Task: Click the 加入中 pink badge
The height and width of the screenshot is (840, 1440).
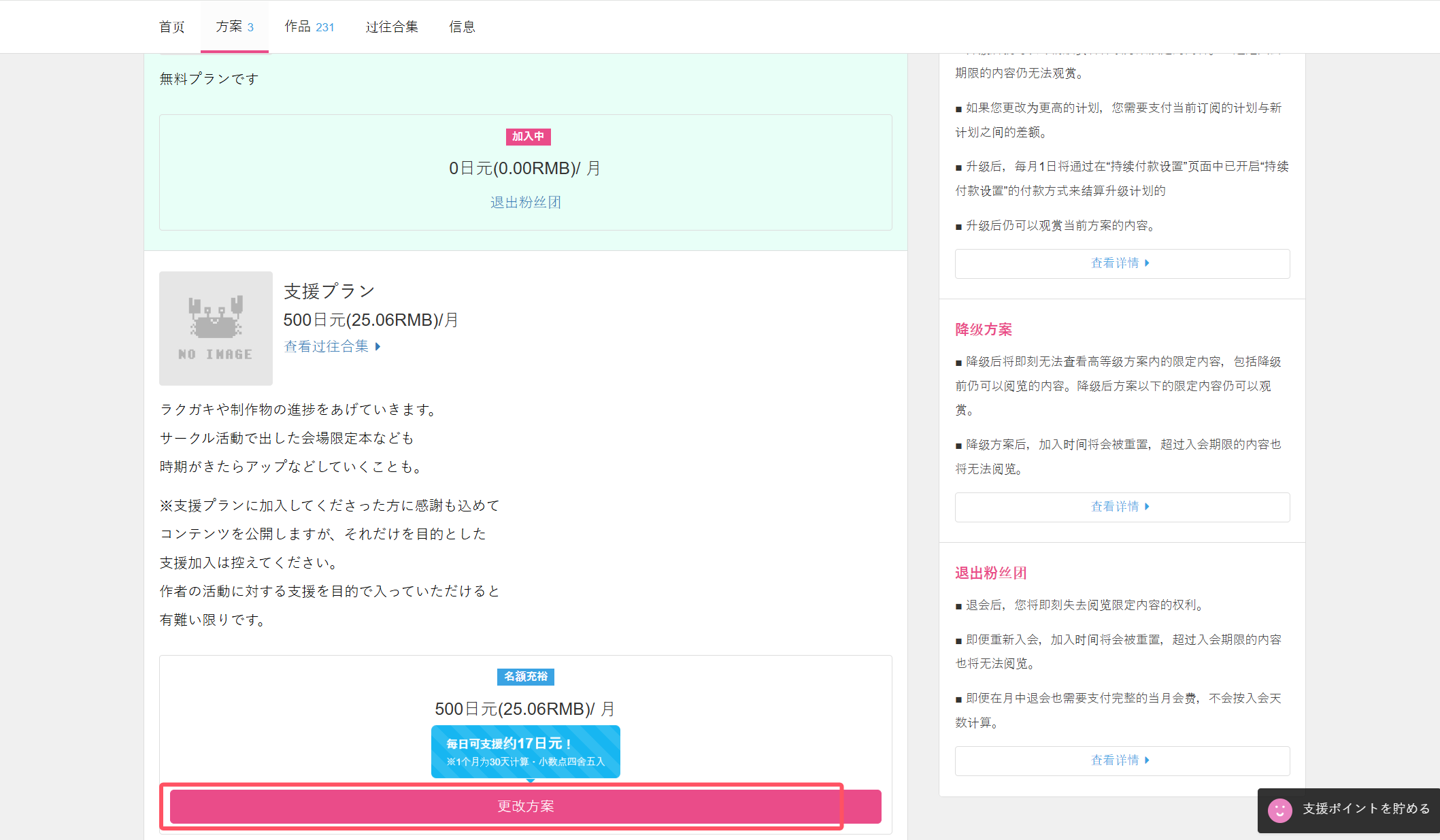Action: [528, 137]
